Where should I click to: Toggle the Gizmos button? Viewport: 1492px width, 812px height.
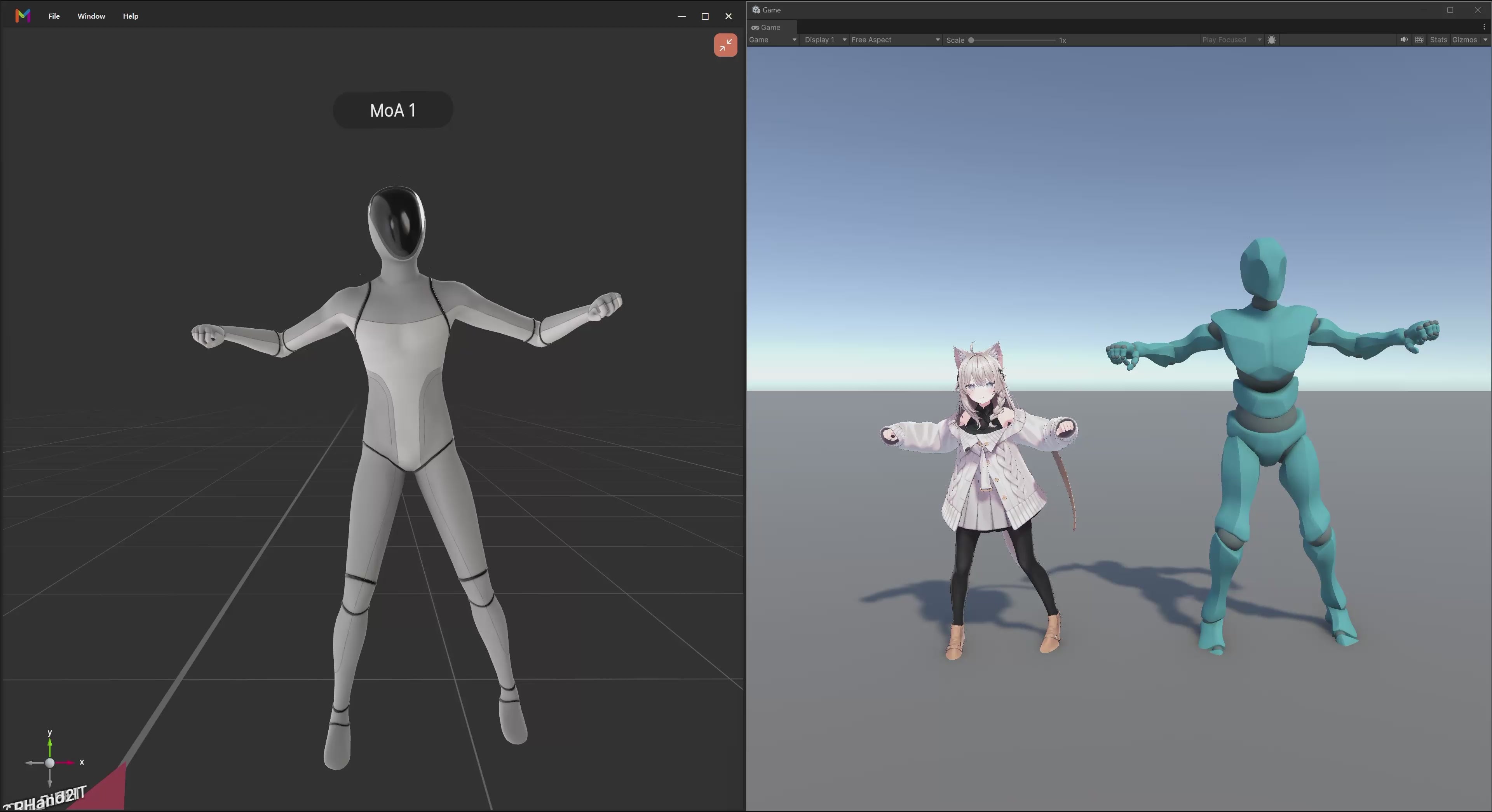point(1464,40)
